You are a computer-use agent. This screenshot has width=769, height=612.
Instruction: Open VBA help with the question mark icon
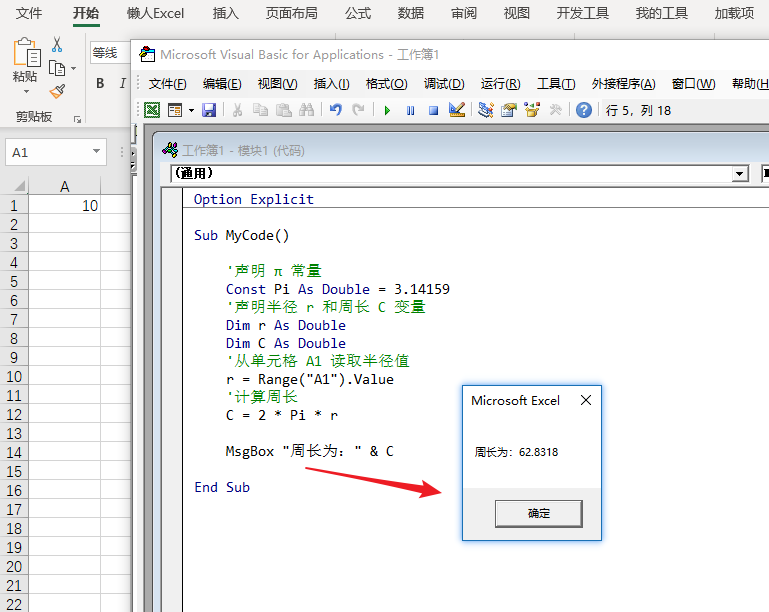pos(584,110)
